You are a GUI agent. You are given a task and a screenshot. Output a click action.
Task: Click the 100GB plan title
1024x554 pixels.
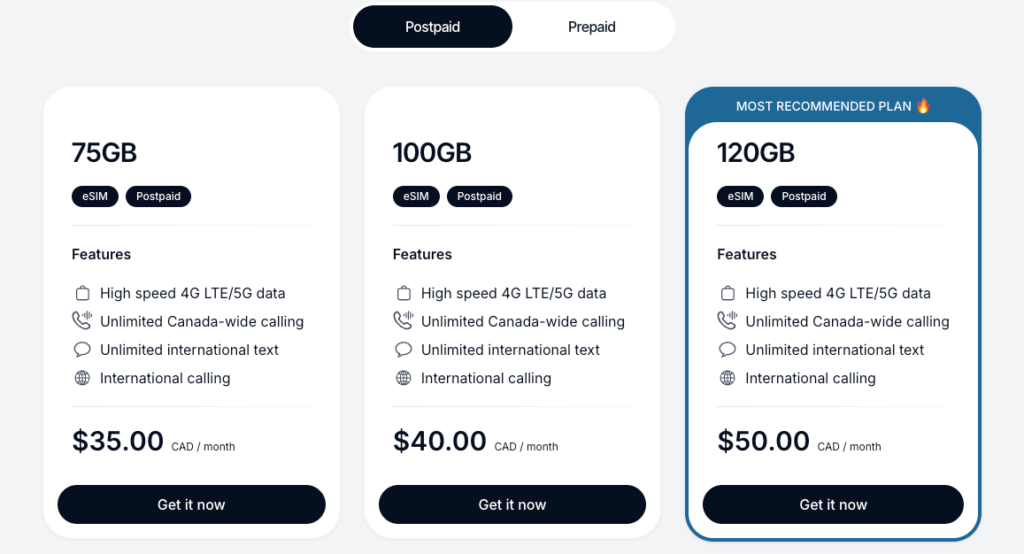click(432, 153)
